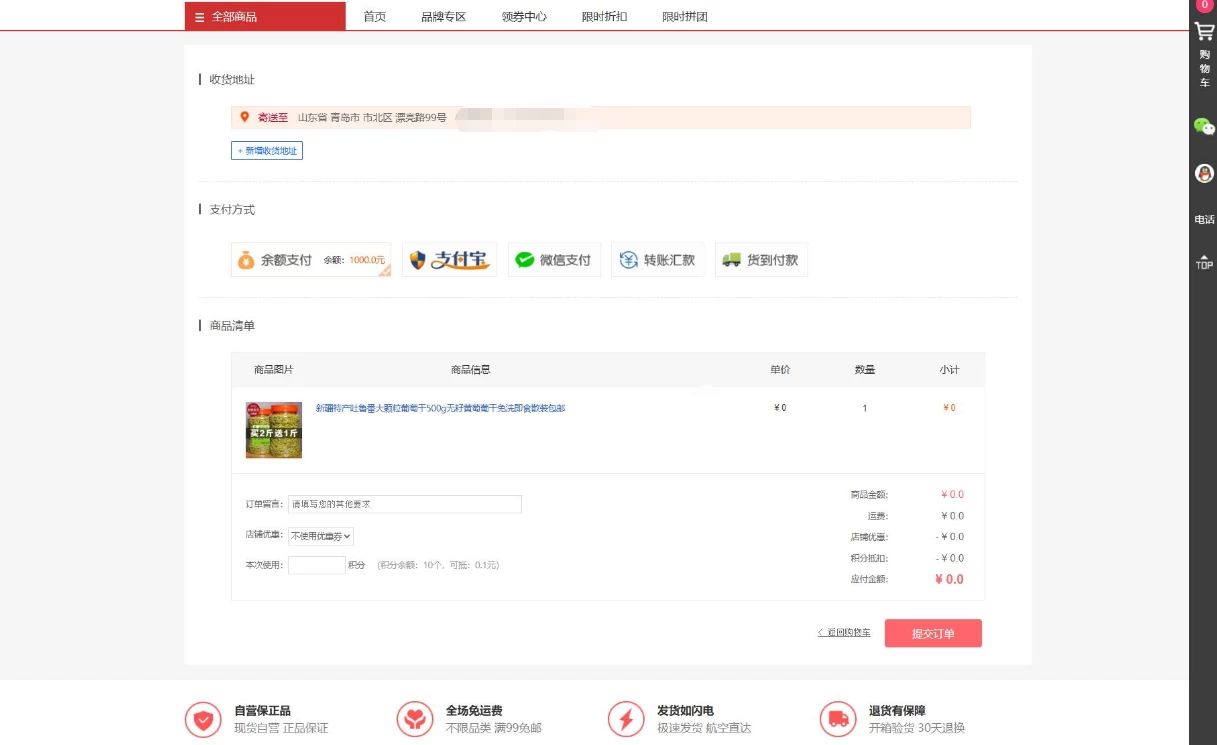
Task: Select the WeChat Pay 微信支付 payment option
Action: point(554,259)
